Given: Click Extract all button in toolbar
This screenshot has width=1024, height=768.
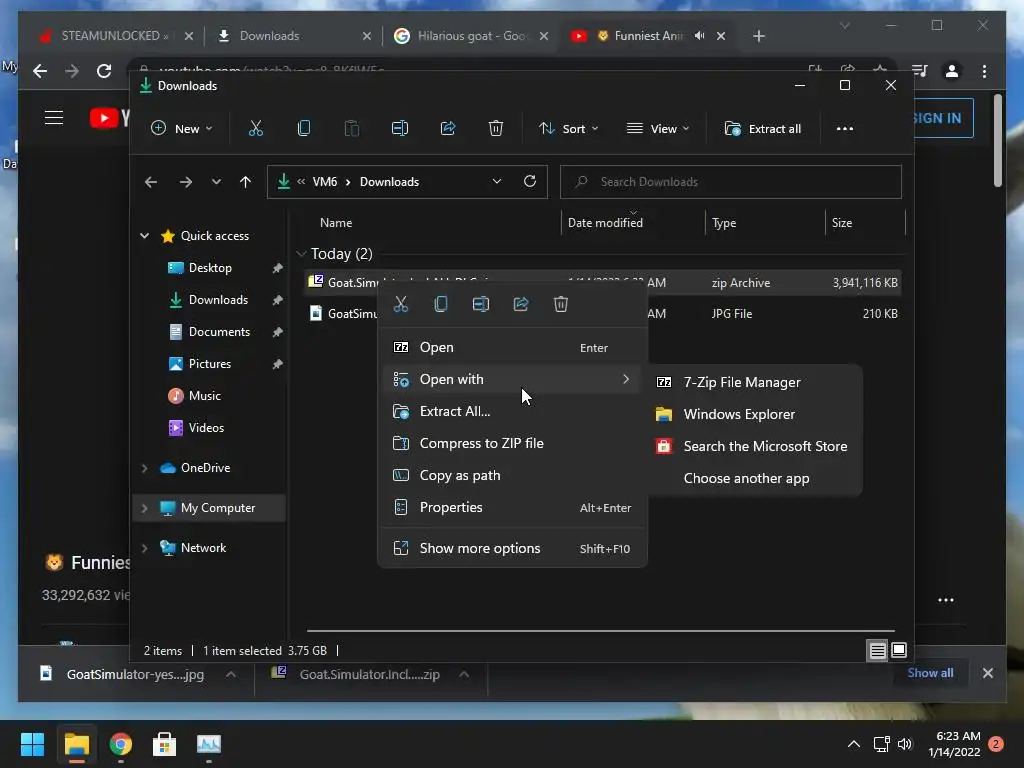Looking at the screenshot, I should (763, 129).
